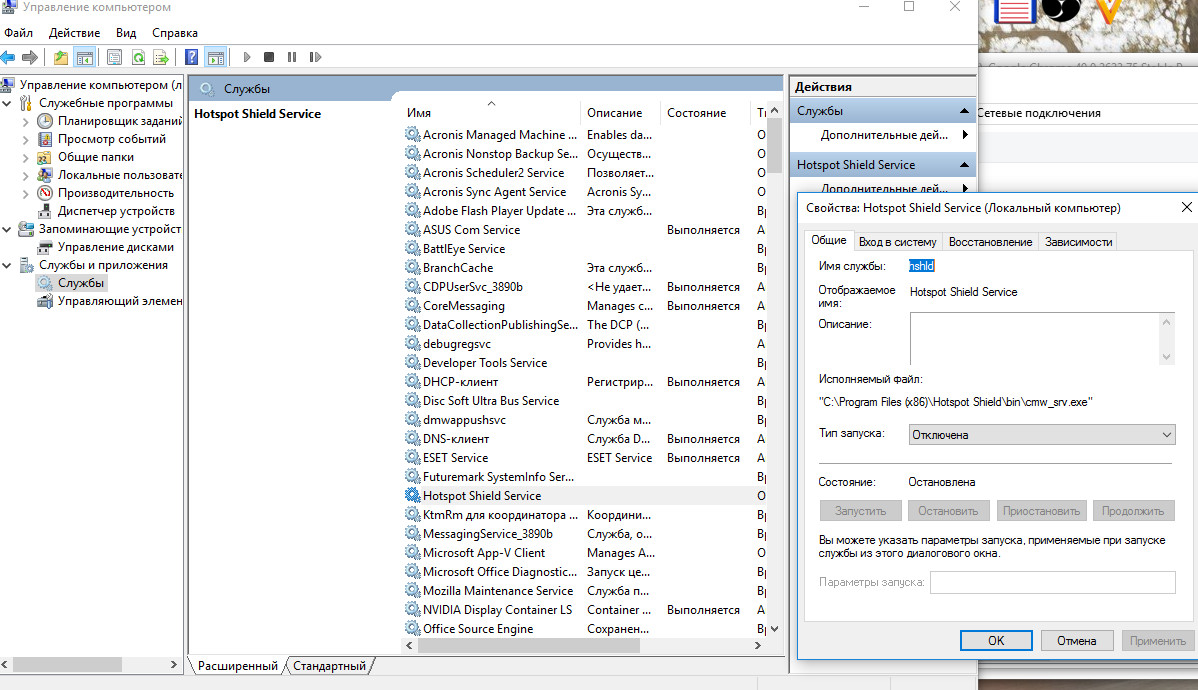Switch to the Стандартный view tab
Viewport: 1198px width, 690px height.
click(330, 666)
